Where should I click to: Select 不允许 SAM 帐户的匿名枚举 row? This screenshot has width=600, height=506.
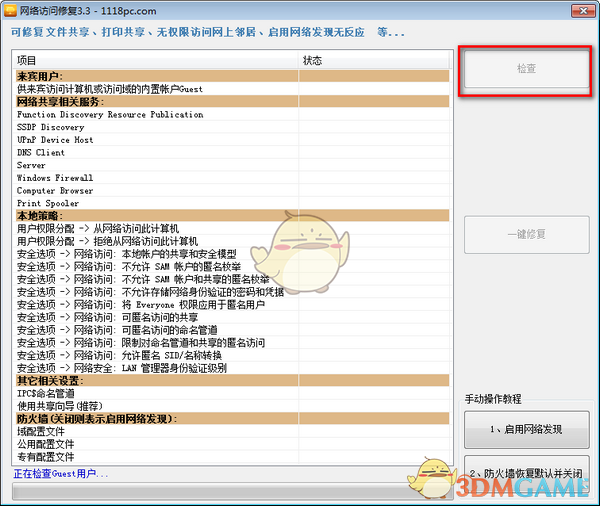tap(233, 266)
